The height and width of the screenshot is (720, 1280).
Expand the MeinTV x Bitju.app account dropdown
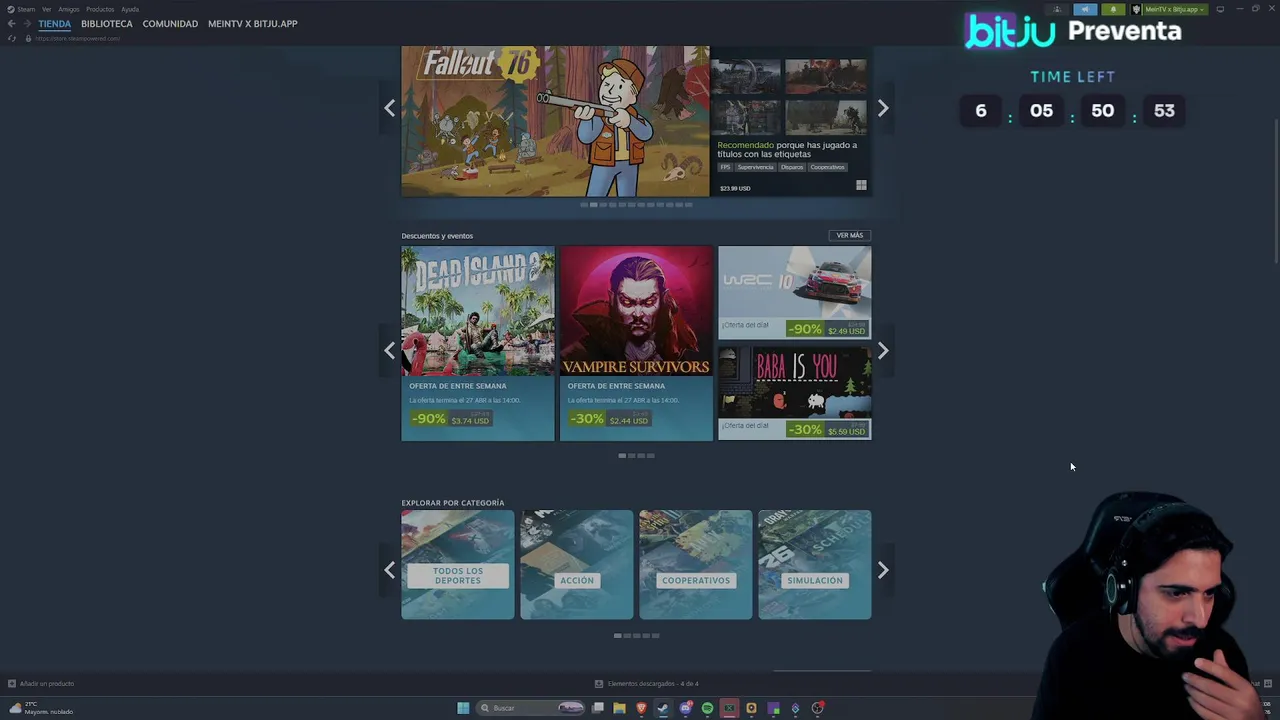[1176, 9]
